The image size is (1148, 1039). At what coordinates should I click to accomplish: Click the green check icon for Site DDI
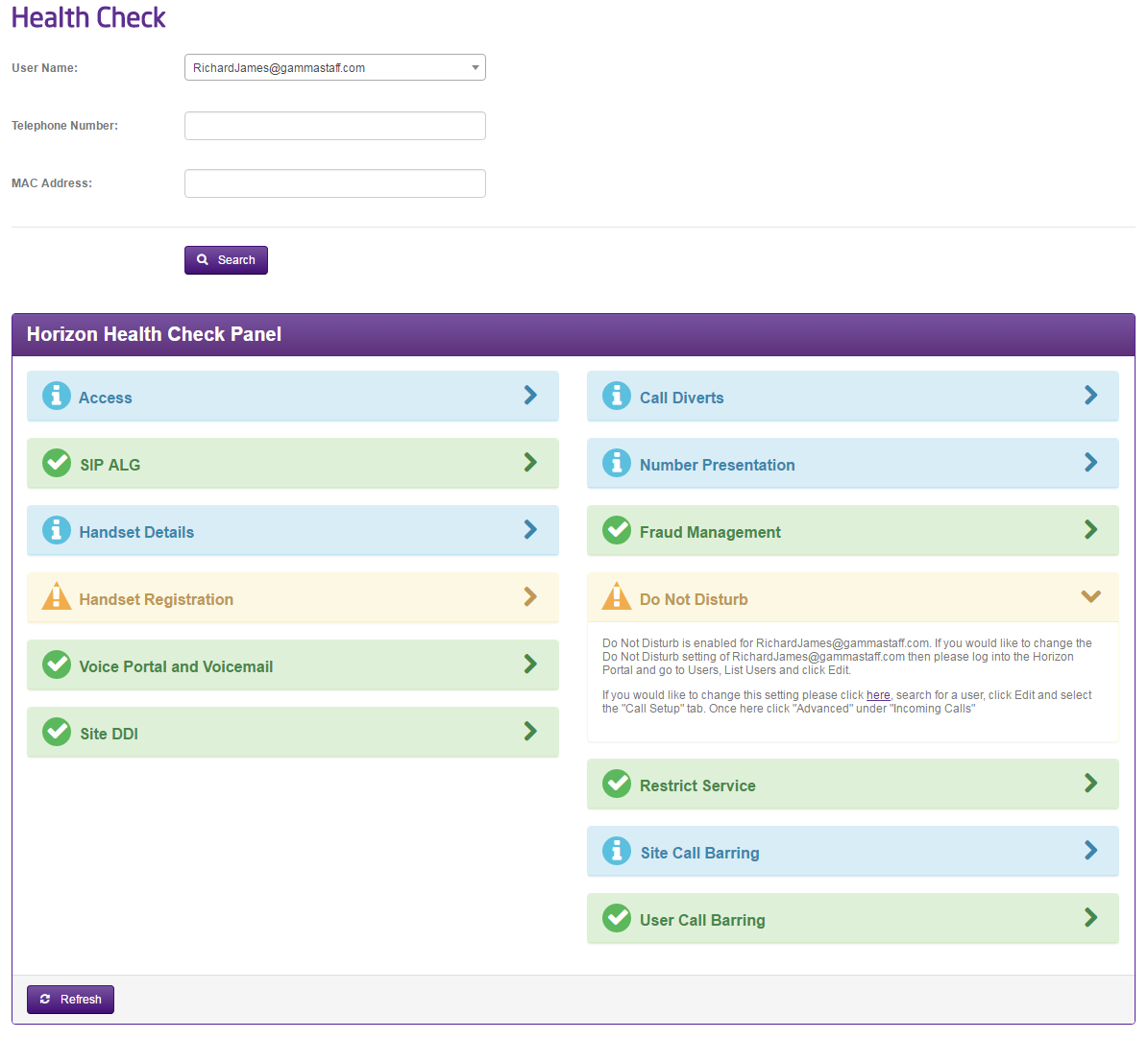[x=57, y=733]
